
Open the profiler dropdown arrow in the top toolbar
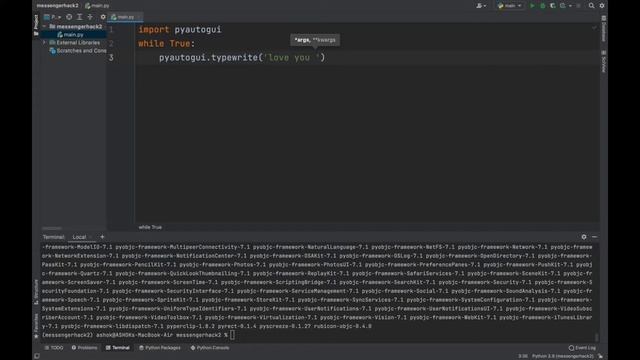pyautogui.click(x=570, y=6)
